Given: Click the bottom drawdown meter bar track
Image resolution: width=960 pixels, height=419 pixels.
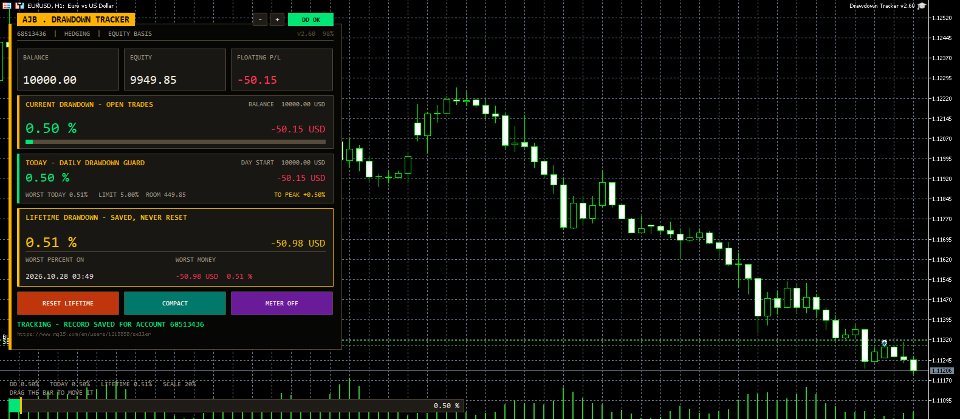Looking at the screenshot, I should [236, 406].
